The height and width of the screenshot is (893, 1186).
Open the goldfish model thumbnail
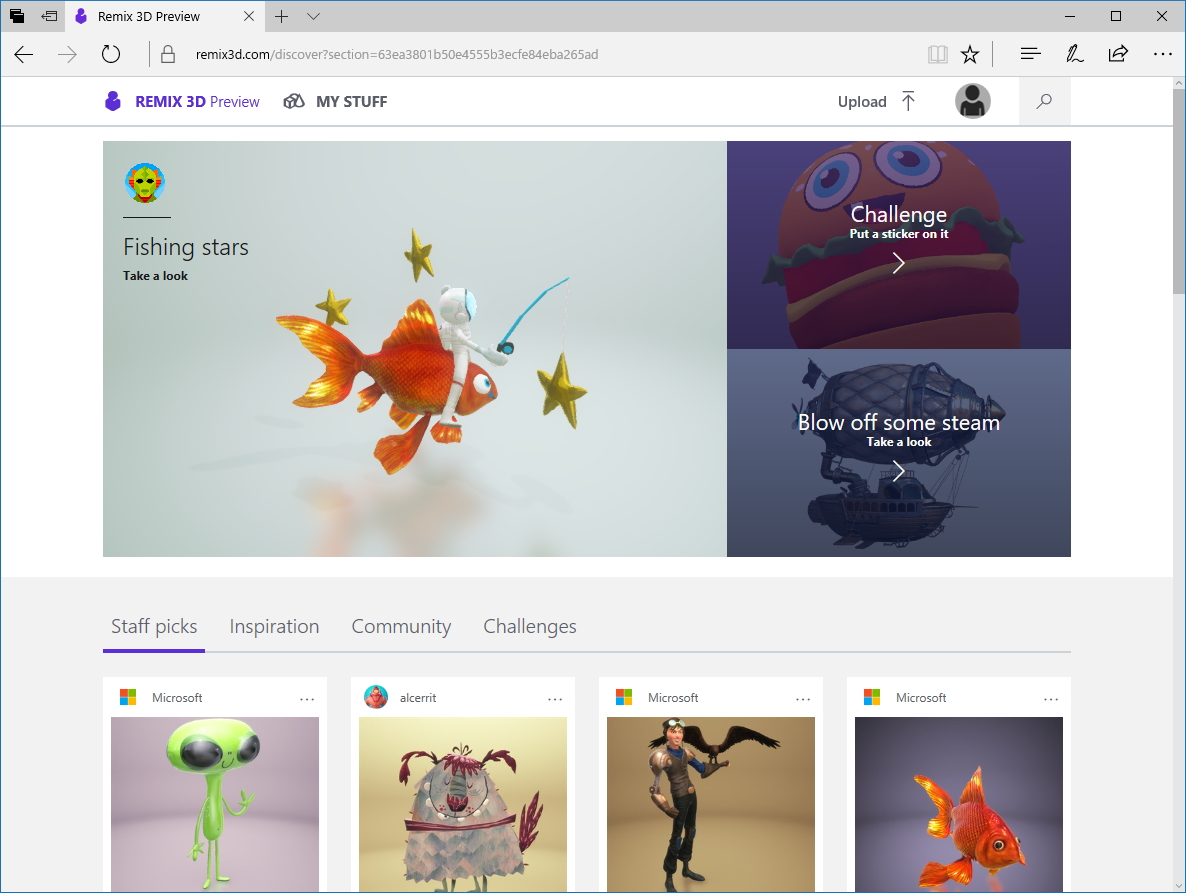tap(959, 805)
